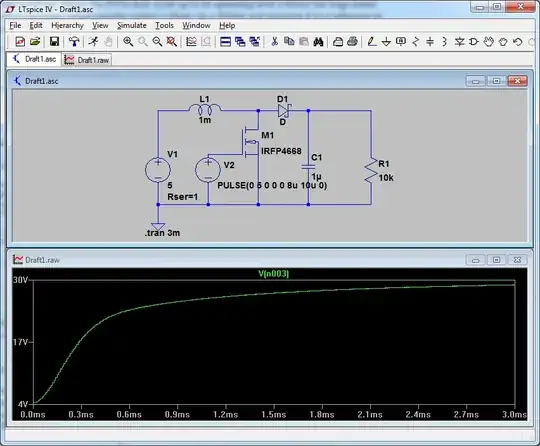Click the PULSE(0 5 0 0 0 8u 10u 0) text
This screenshot has height=446, width=540.
click(x=272, y=185)
